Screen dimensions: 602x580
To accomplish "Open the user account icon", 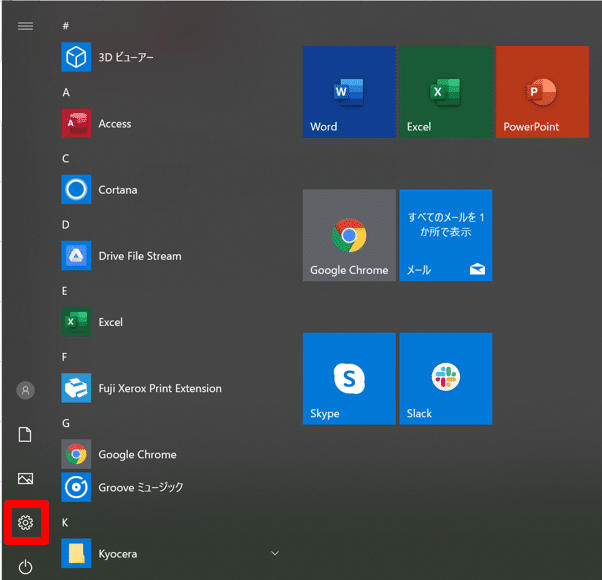I will click(25, 390).
